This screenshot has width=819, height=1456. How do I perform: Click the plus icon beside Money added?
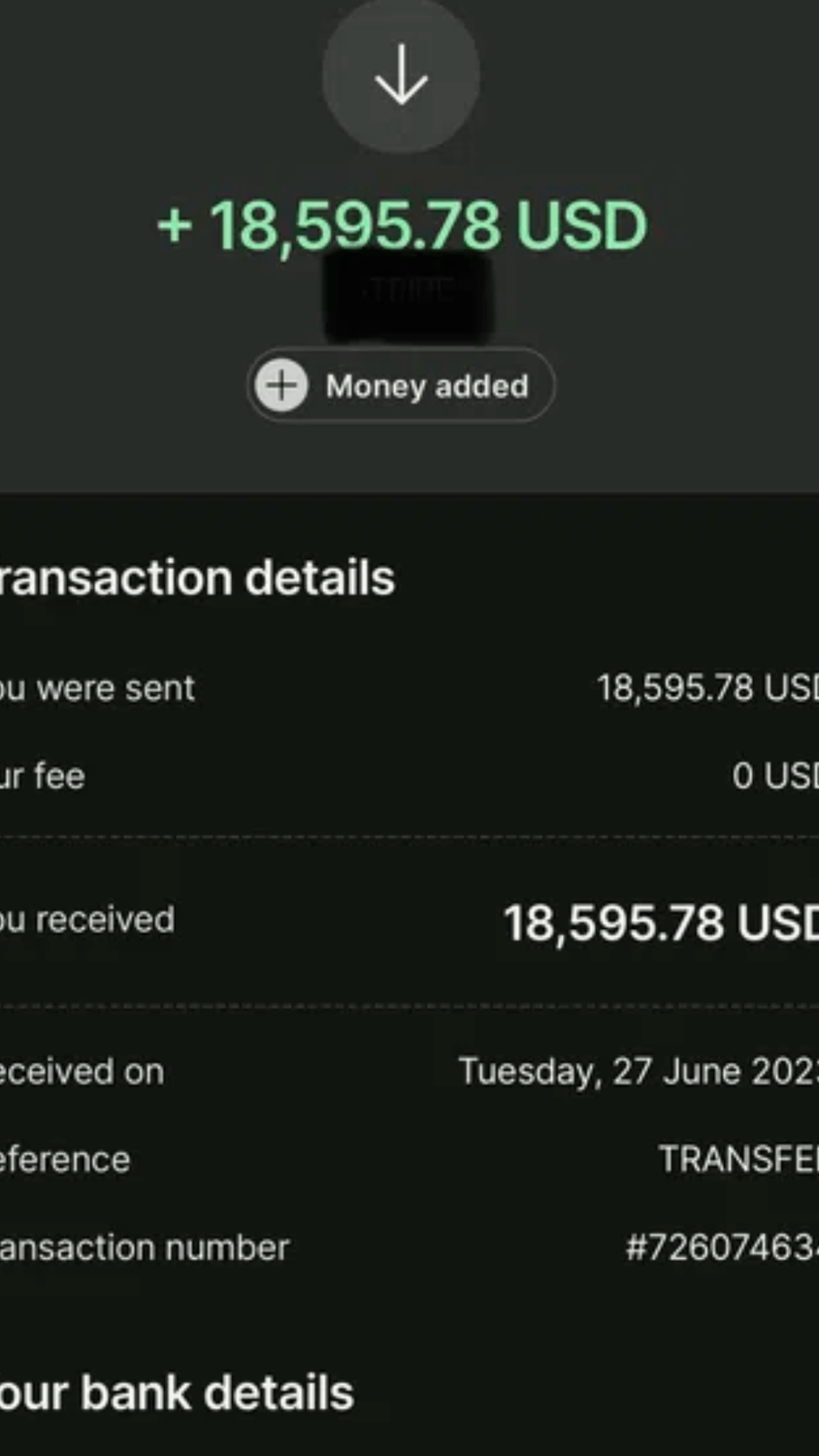point(281,385)
